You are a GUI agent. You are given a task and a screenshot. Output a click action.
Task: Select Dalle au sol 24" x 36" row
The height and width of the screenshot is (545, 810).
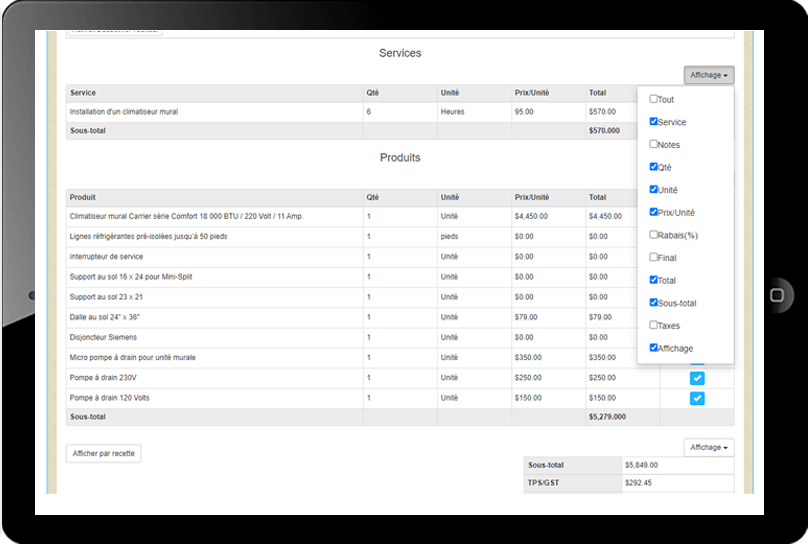400,317
